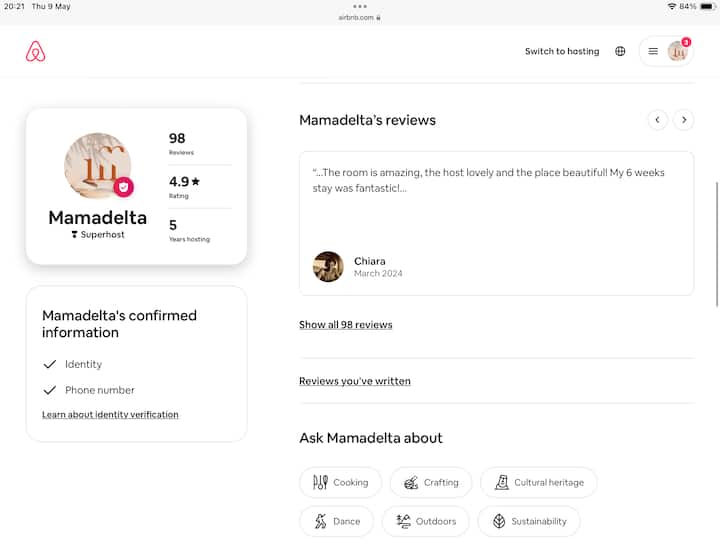Click Chiara's reviewer avatar
Screen dimensions: 720x540
(x=328, y=267)
